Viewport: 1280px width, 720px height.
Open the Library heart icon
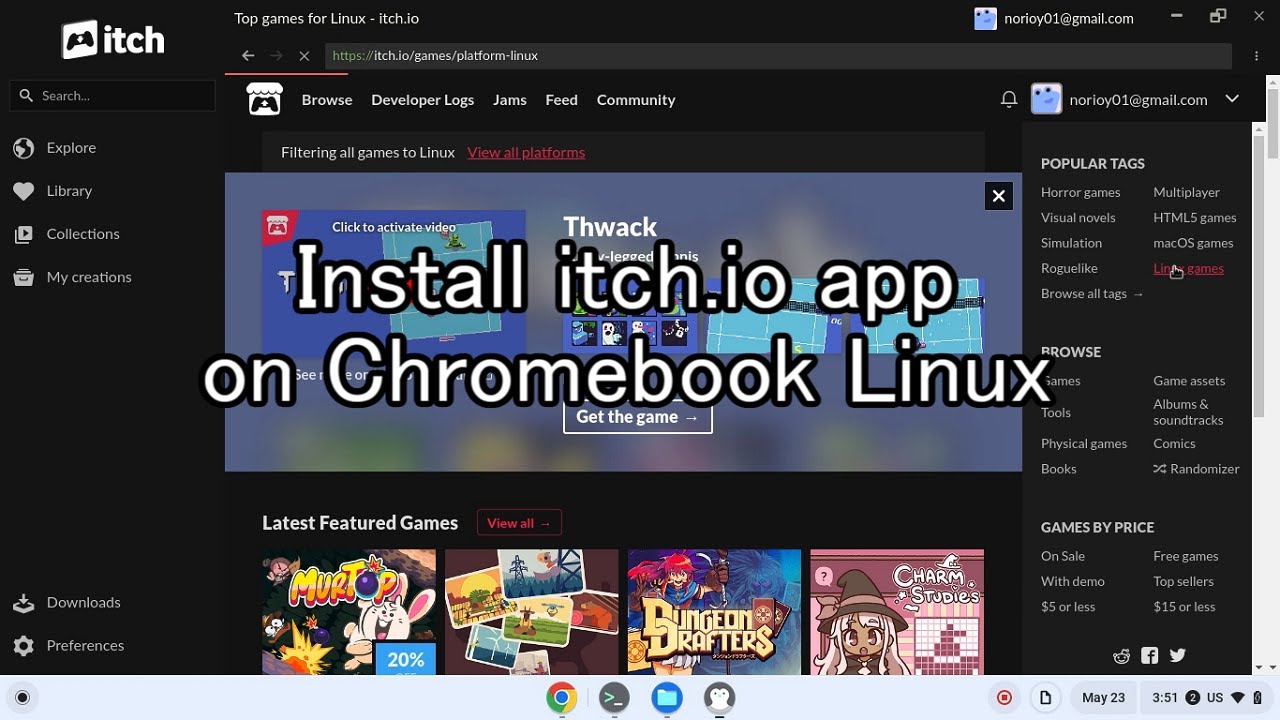(24, 191)
